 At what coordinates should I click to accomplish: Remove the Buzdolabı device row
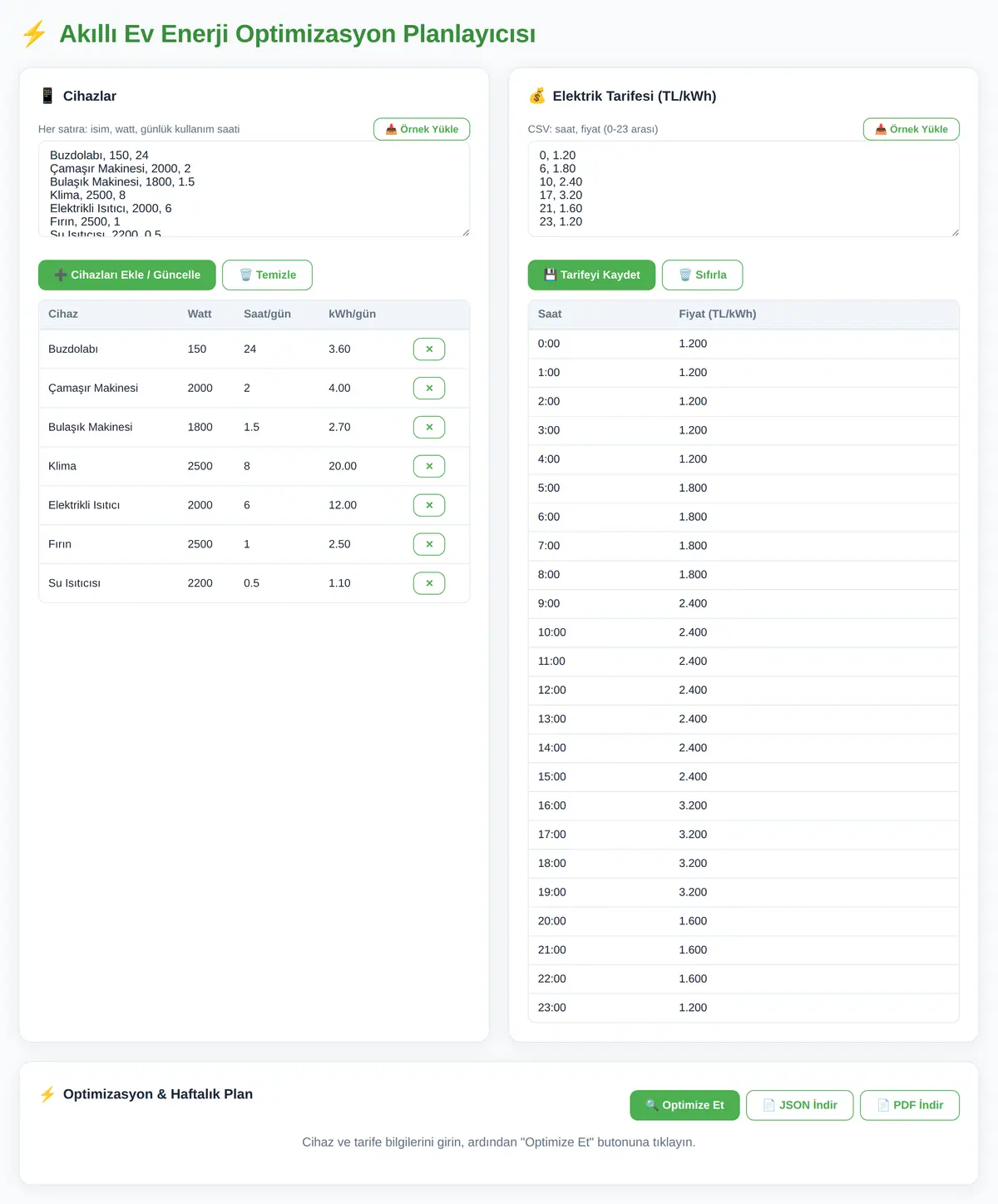tap(429, 349)
